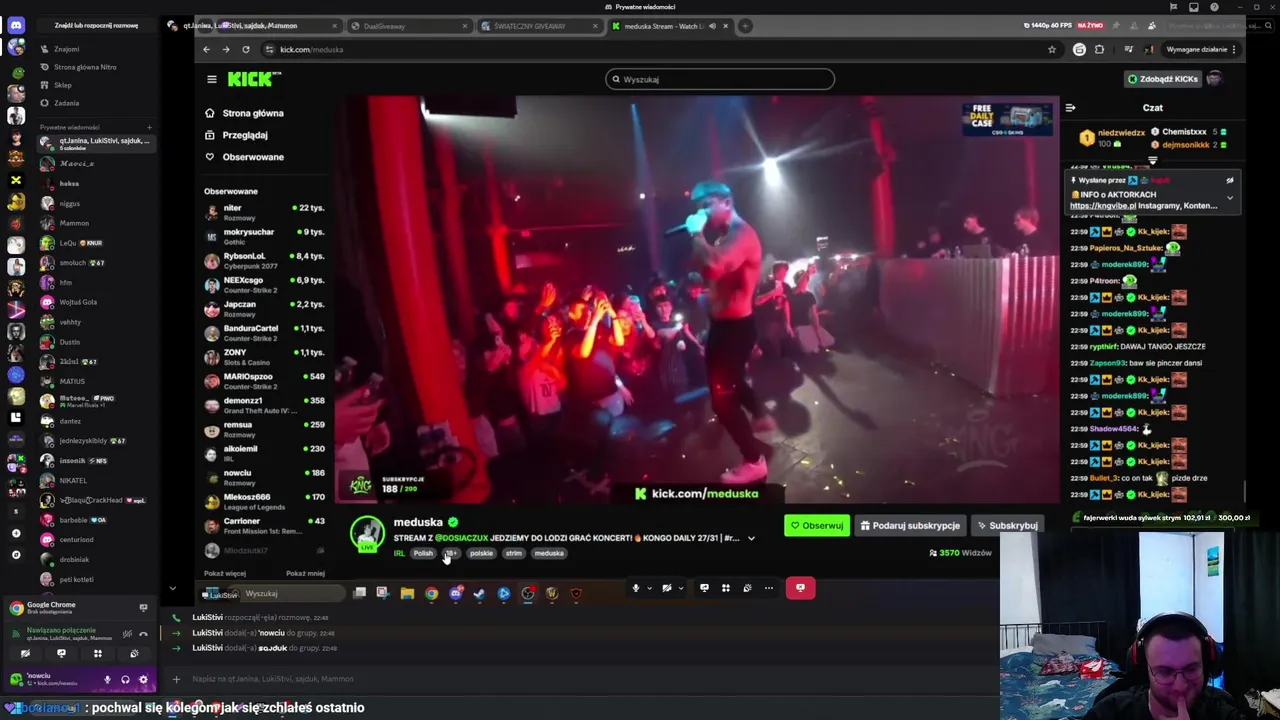Image resolution: width=1280 pixels, height=720 pixels.
Task: Click the Subskrybuj button
Action: coord(1008,525)
